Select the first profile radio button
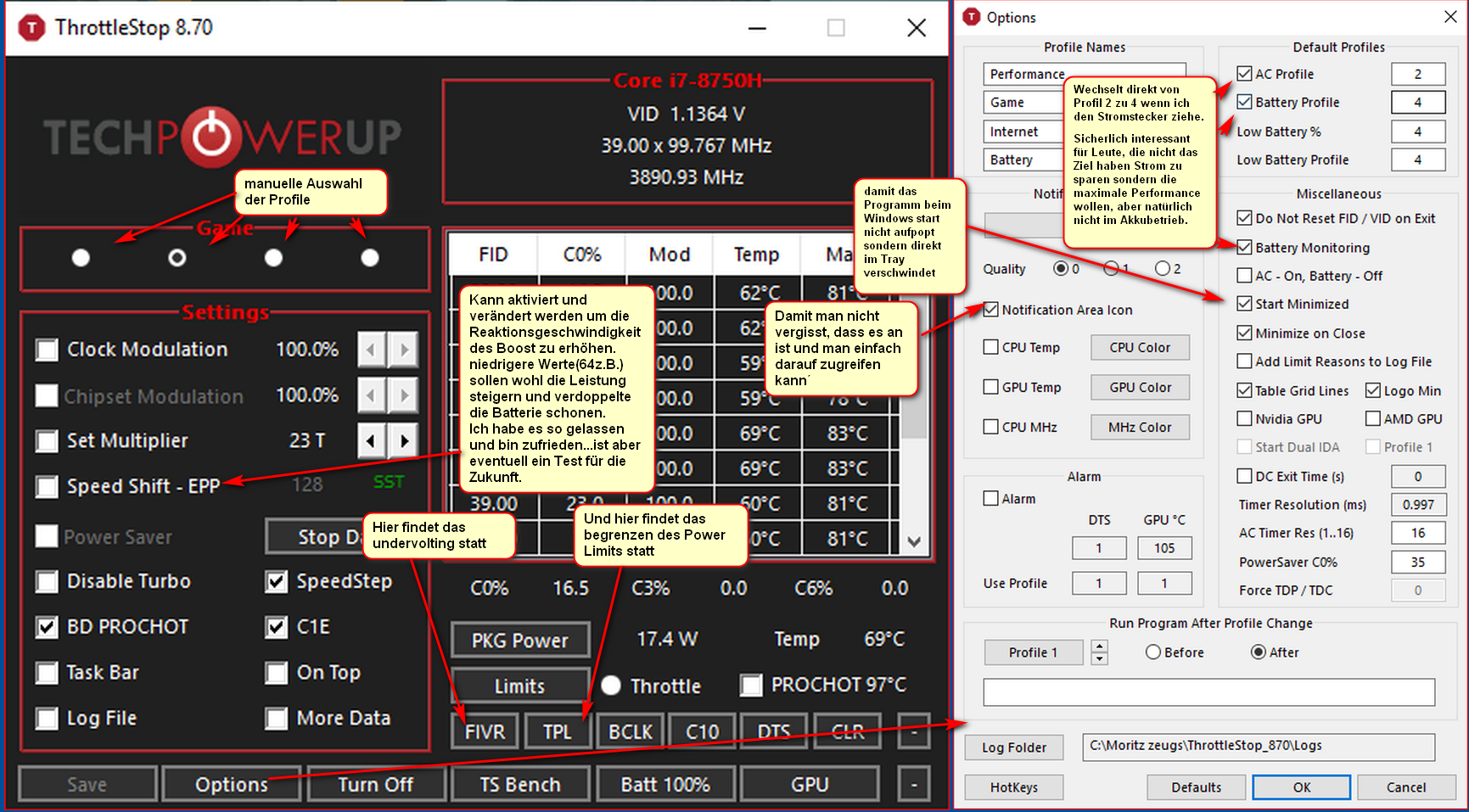This screenshot has height=812, width=1469. [81, 257]
